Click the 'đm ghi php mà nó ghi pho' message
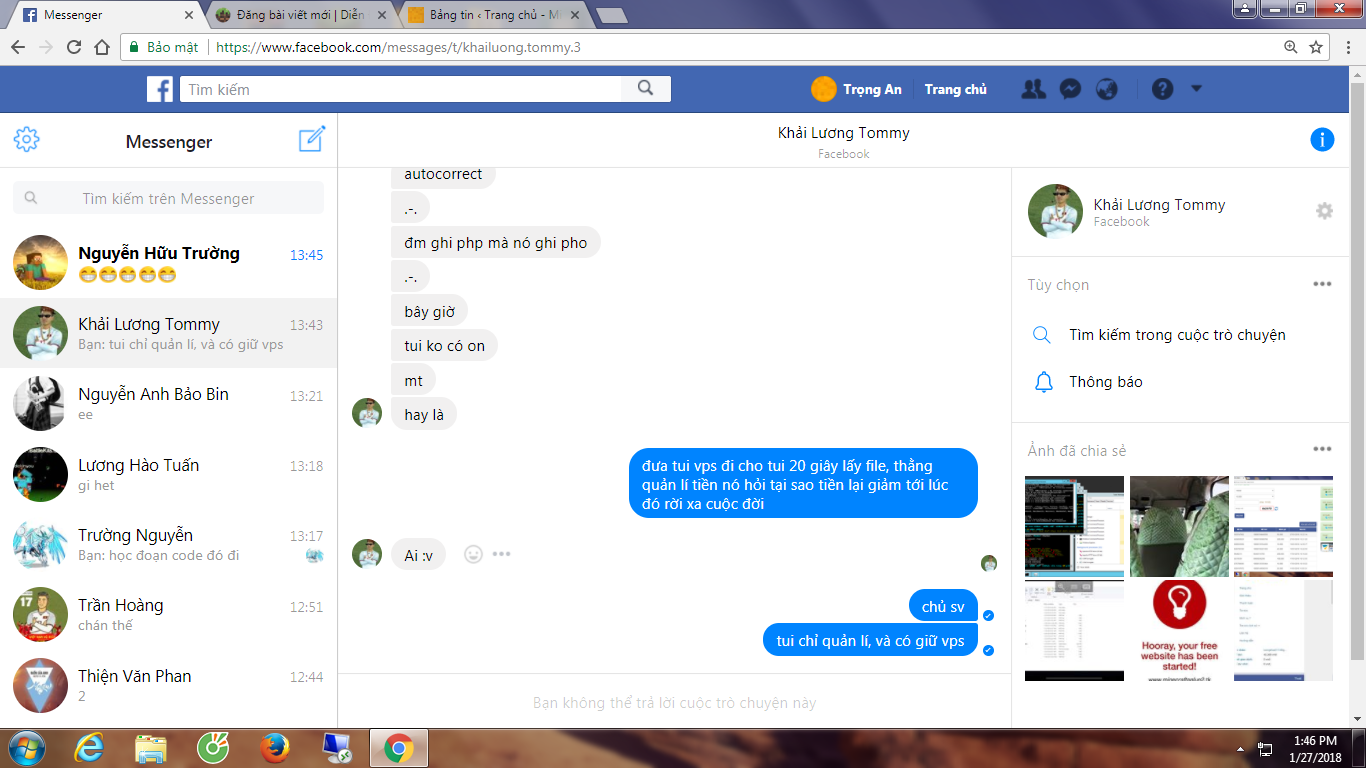The width and height of the screenshot is (1366, 768). (x=496, y=242)
